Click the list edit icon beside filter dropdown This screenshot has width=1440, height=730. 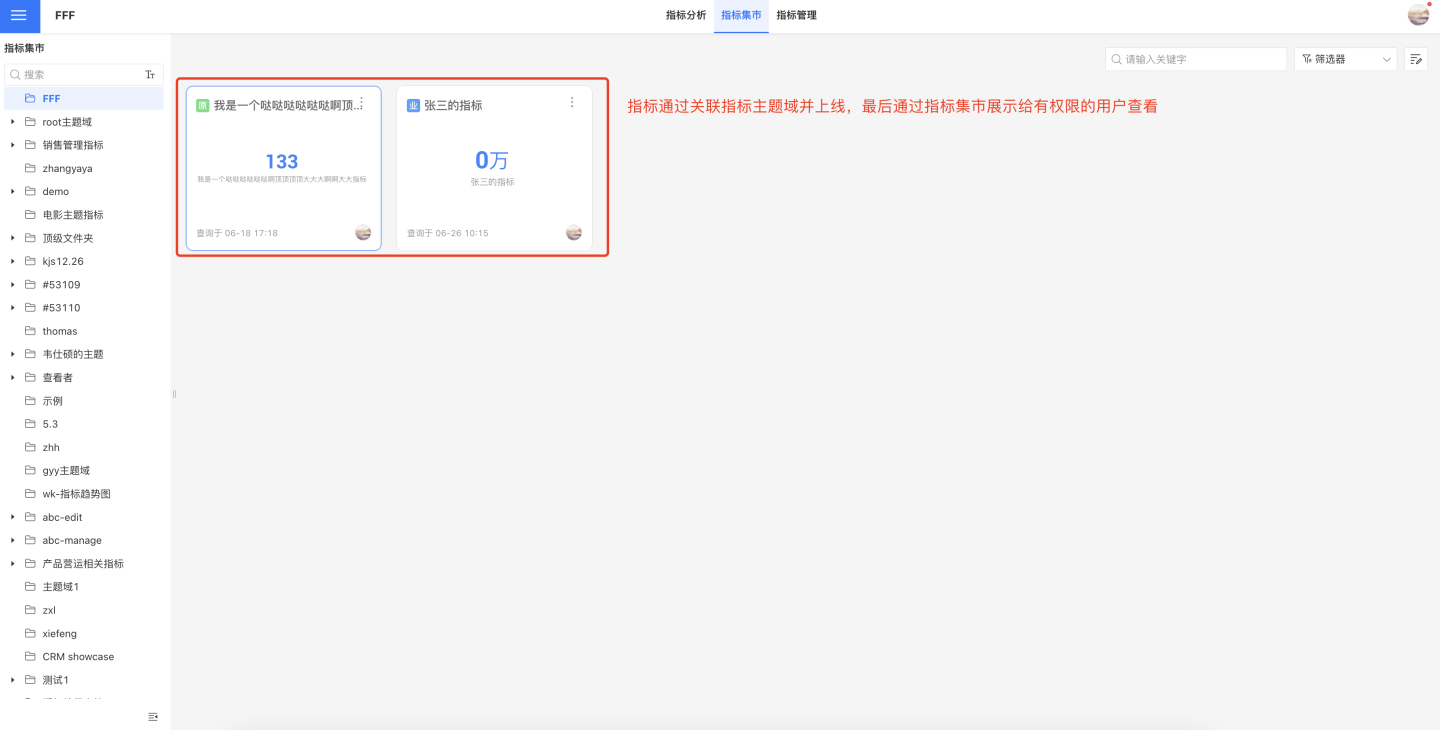(x=1415, y=59)
